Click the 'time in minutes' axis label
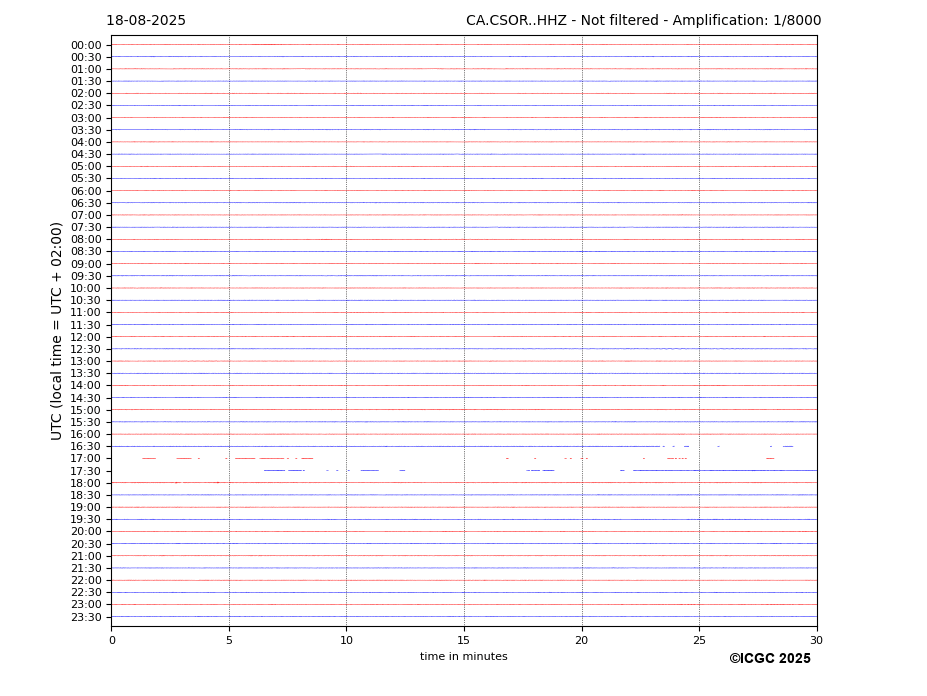Image resolution: width=927 pixels, height=696 pixels. coord(464,656)
